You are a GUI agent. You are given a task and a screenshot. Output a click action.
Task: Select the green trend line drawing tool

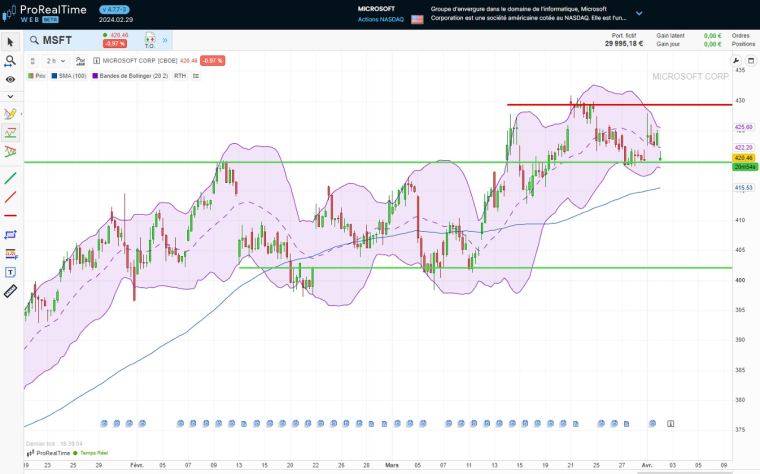[10, 178]
